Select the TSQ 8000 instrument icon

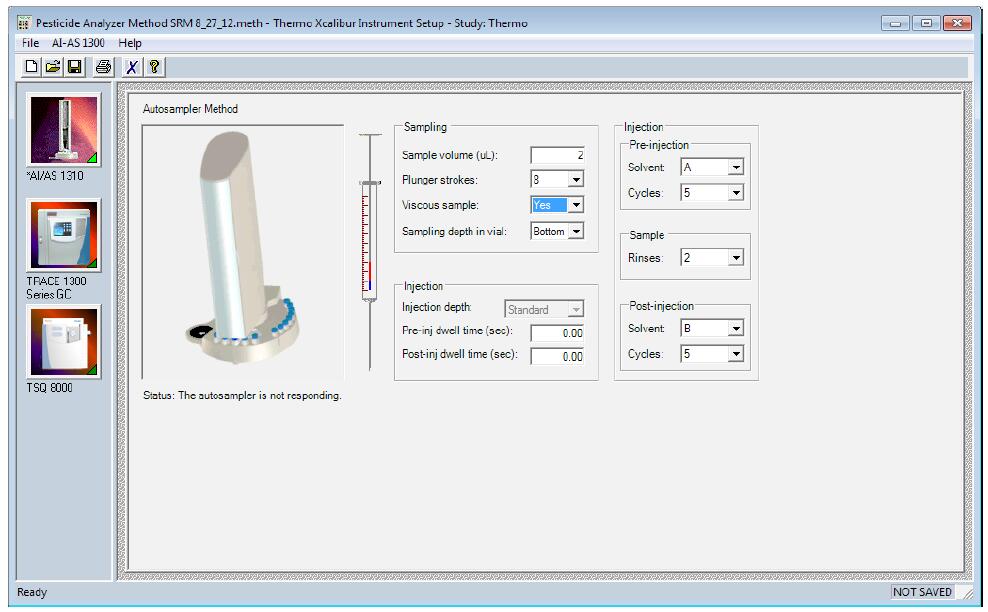pos(64,343)
